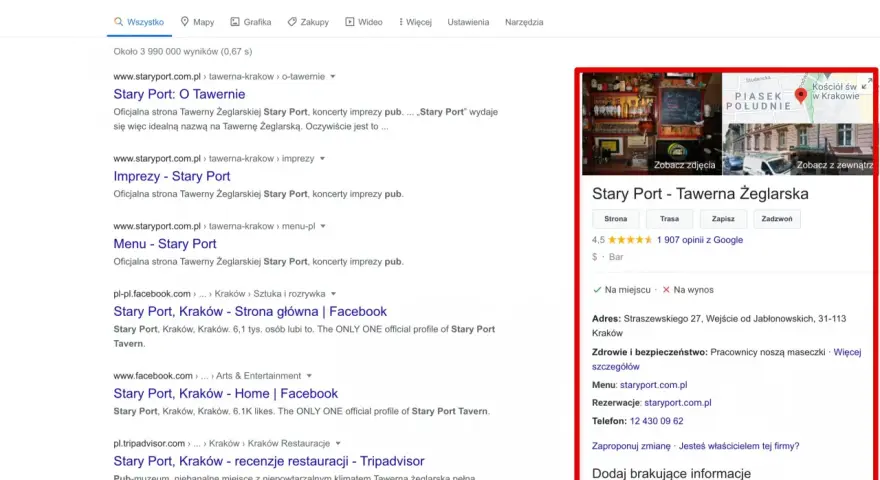Open 1 907 opinii z Google reviews
Screen dimensions: 880x480
pyautogui.click(x=700, y=240)
